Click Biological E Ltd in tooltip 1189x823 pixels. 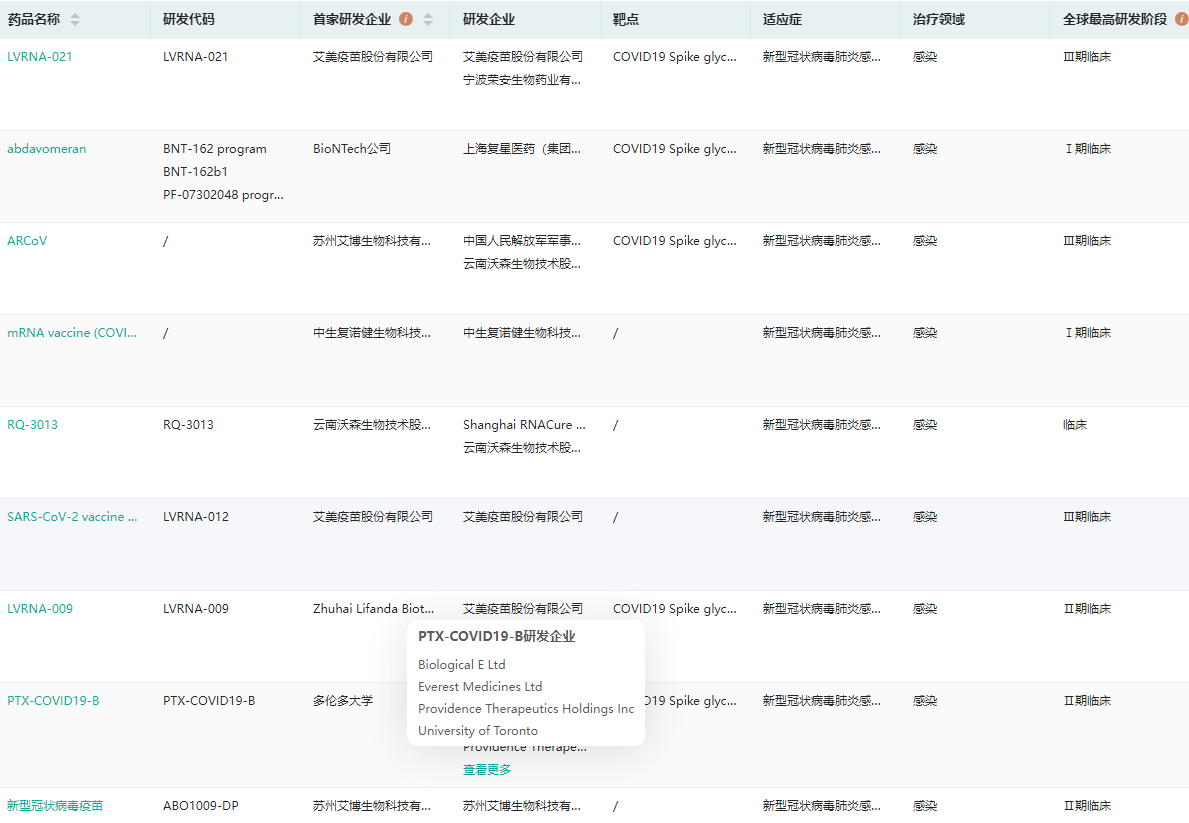(461, 664)
